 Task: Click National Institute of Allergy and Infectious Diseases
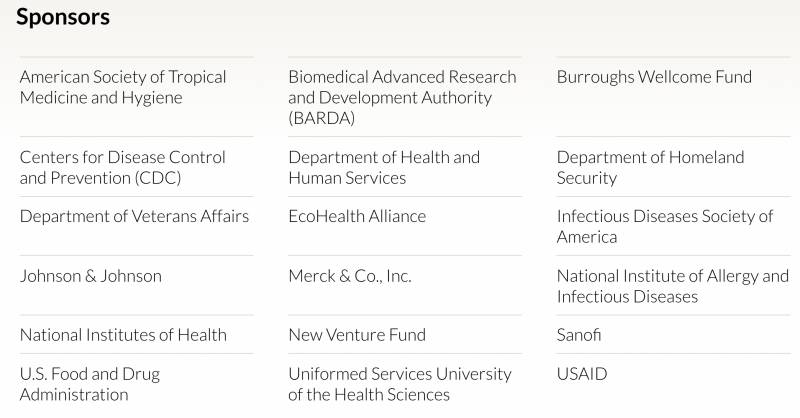coord(672,286)
